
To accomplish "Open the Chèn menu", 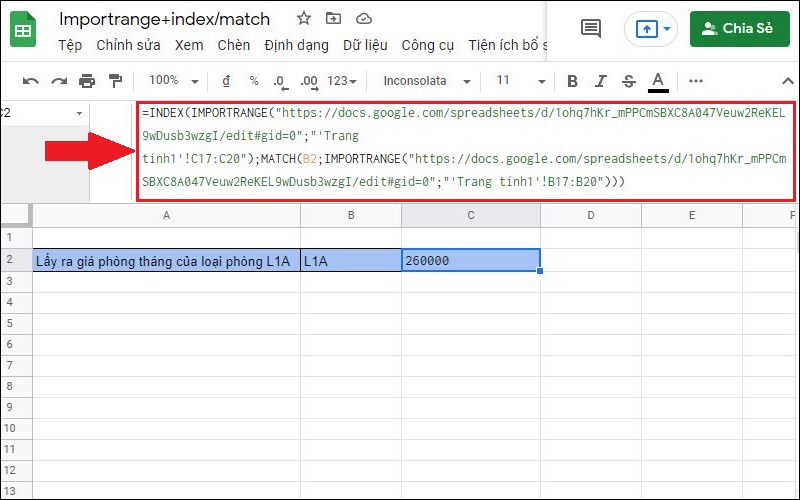I will click(234, 45).
